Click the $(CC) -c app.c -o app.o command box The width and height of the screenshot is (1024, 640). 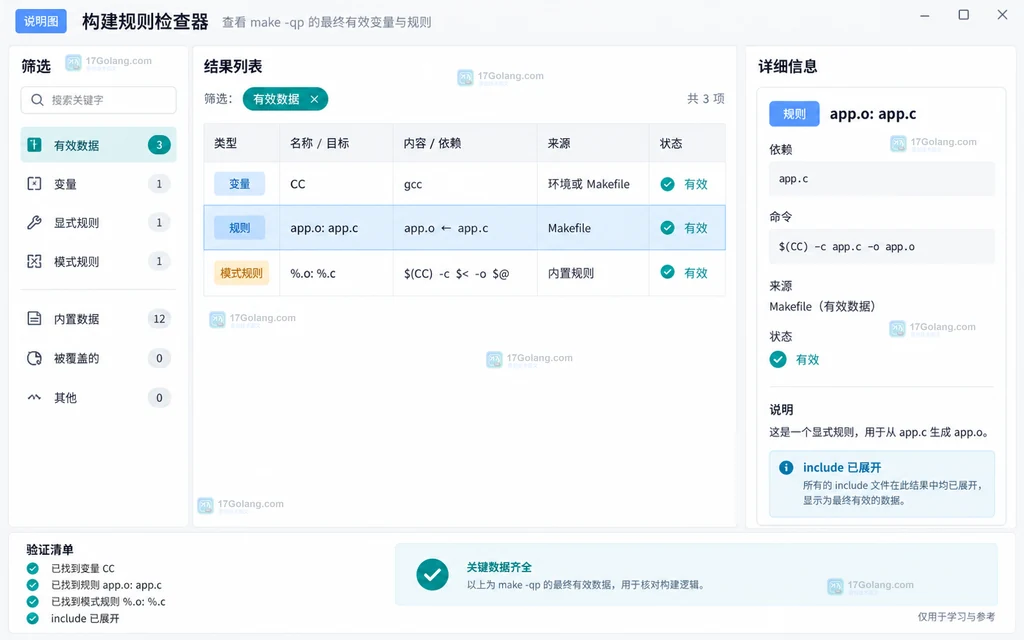coord(882,246)
